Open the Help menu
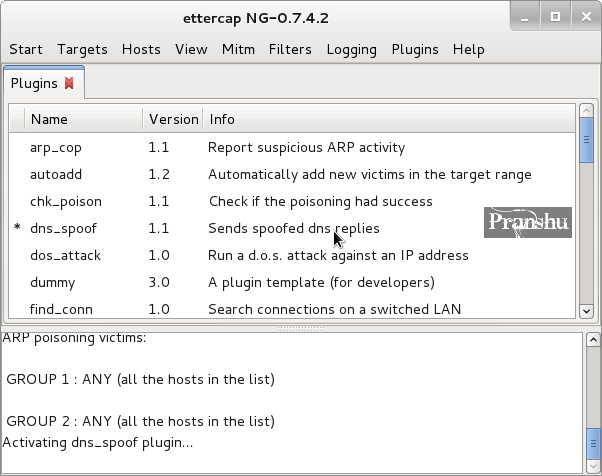The image size is (602, 476). point(468,50)
